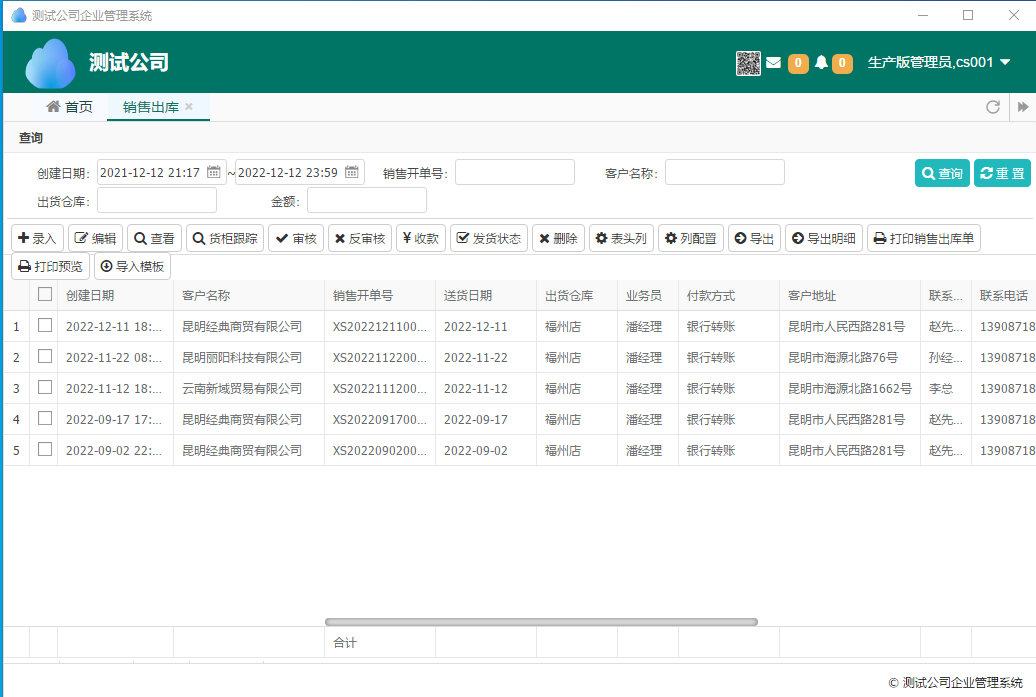This screenshot has width=1036, height=697.
Task: Click the 查看 view button
Action: (x=154, y=238)
